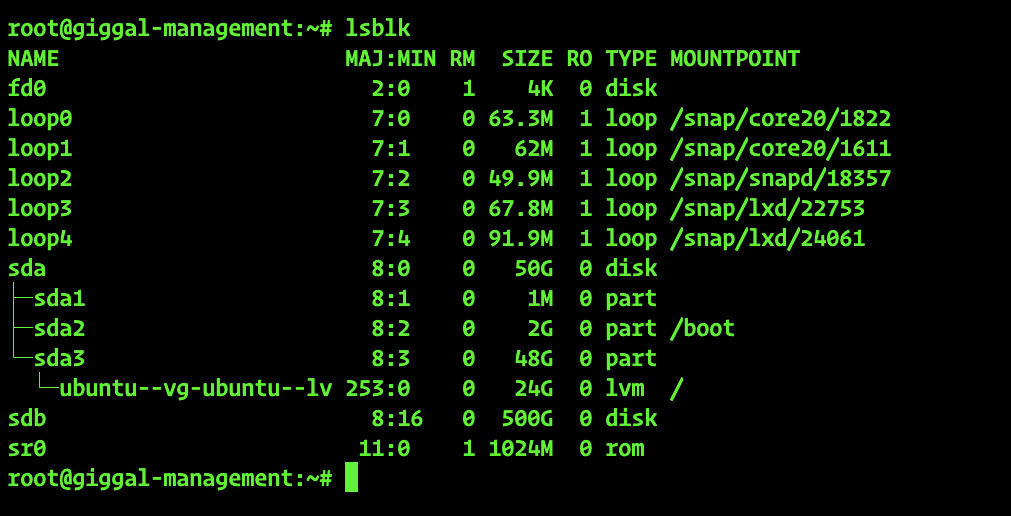Click the 63.3M size value

pos(520,119)
